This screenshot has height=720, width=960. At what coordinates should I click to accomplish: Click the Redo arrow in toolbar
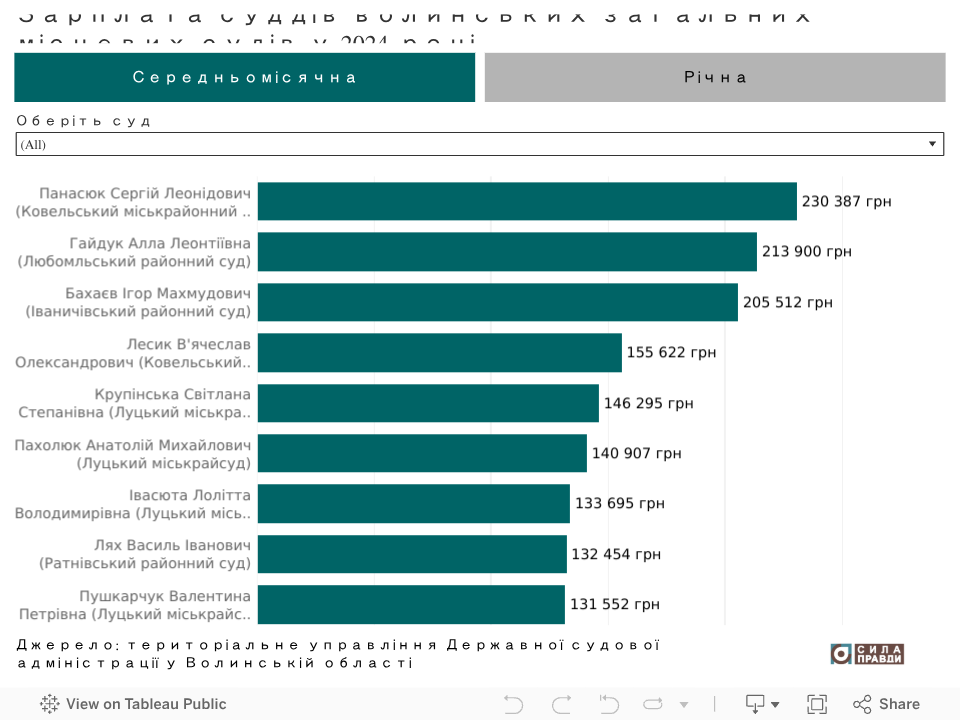pyautogui.click(x=562, y=704)
